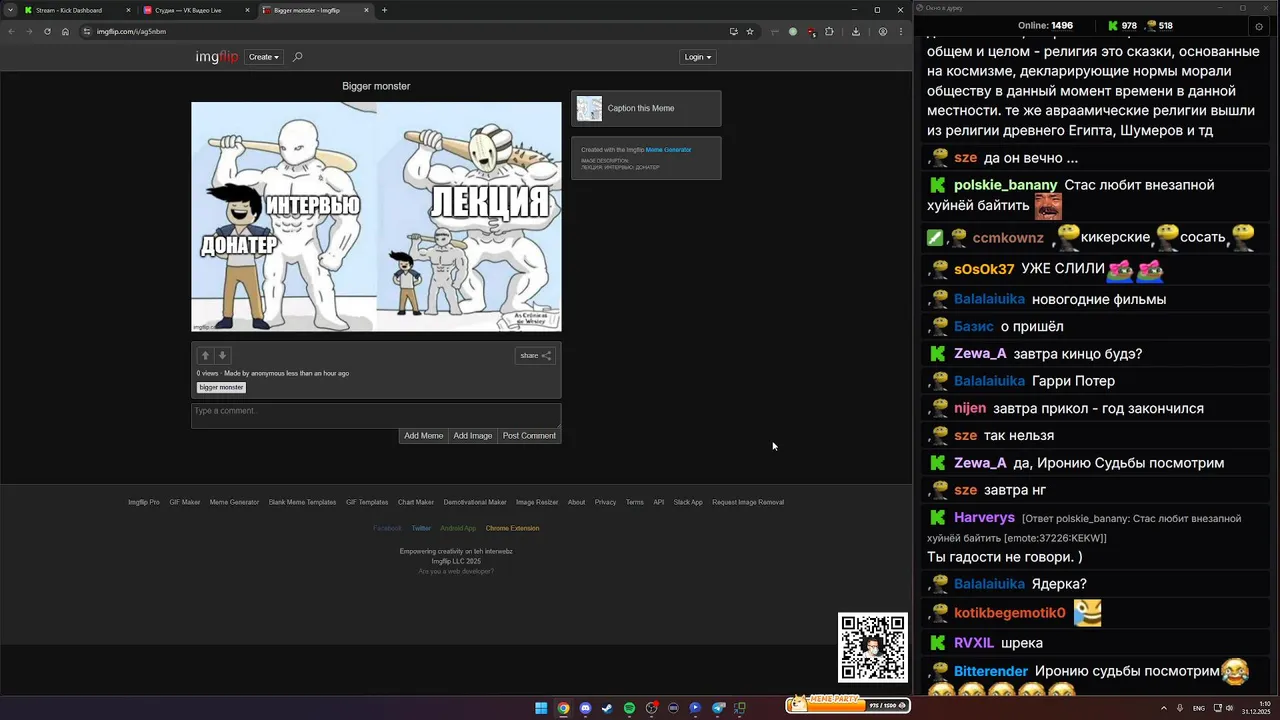Open Steam from the taskbar
1280x720 pixels.
pyautogui.click(x=607, y=708)
